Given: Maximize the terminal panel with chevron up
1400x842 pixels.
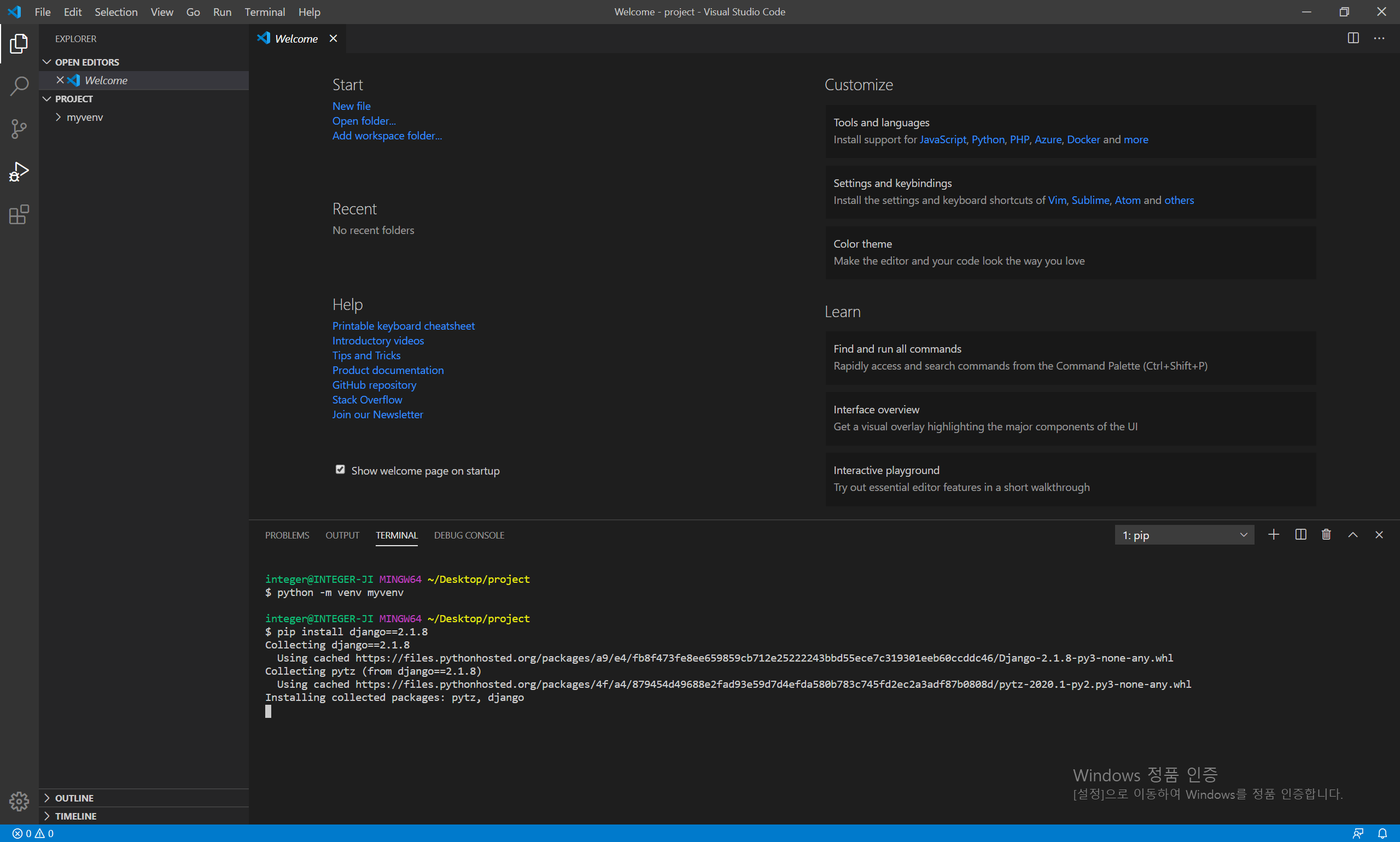Looking at the screenshot, I should pos(1352,535).
